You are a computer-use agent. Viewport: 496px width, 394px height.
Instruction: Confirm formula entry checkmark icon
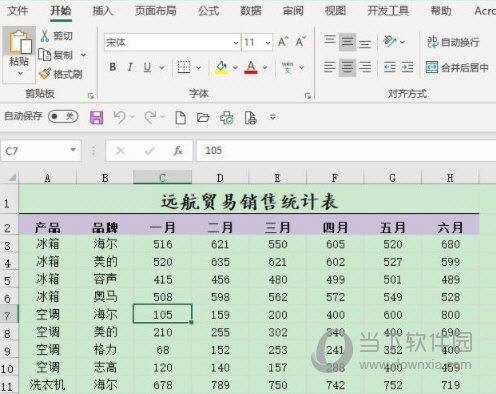pos(149,151)
